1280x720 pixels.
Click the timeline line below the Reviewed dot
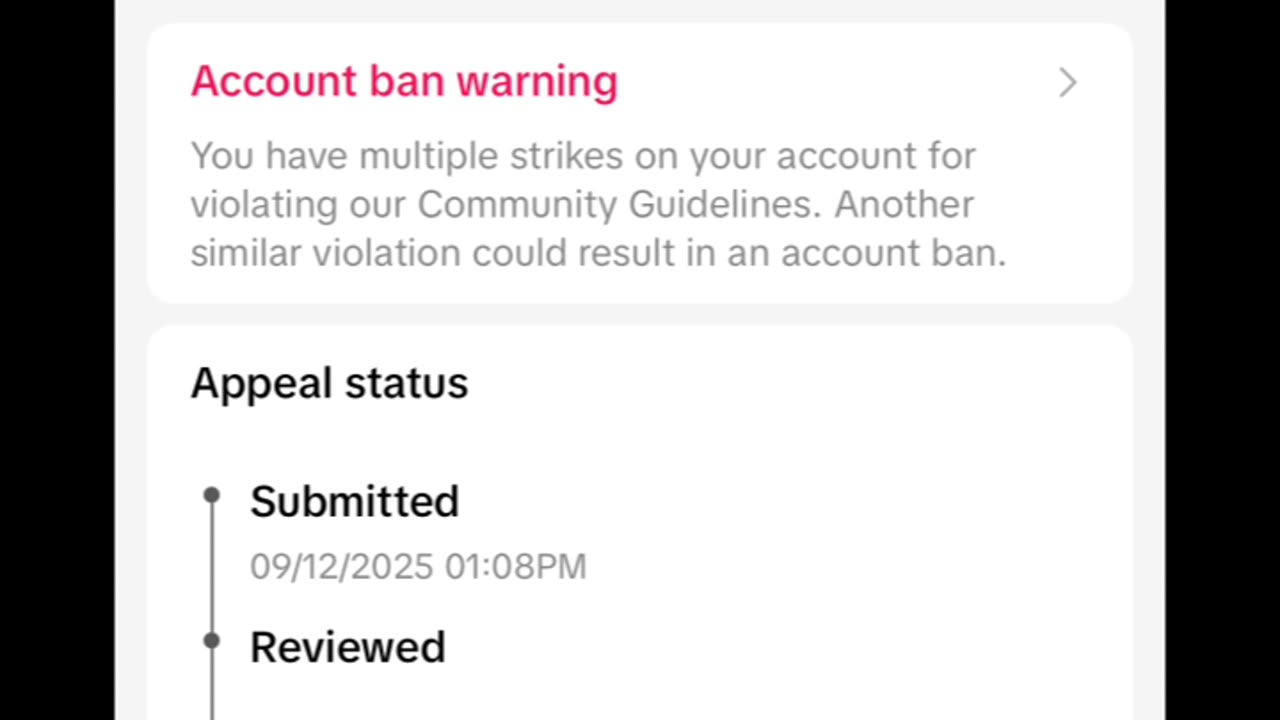click(x=211, y=690)
